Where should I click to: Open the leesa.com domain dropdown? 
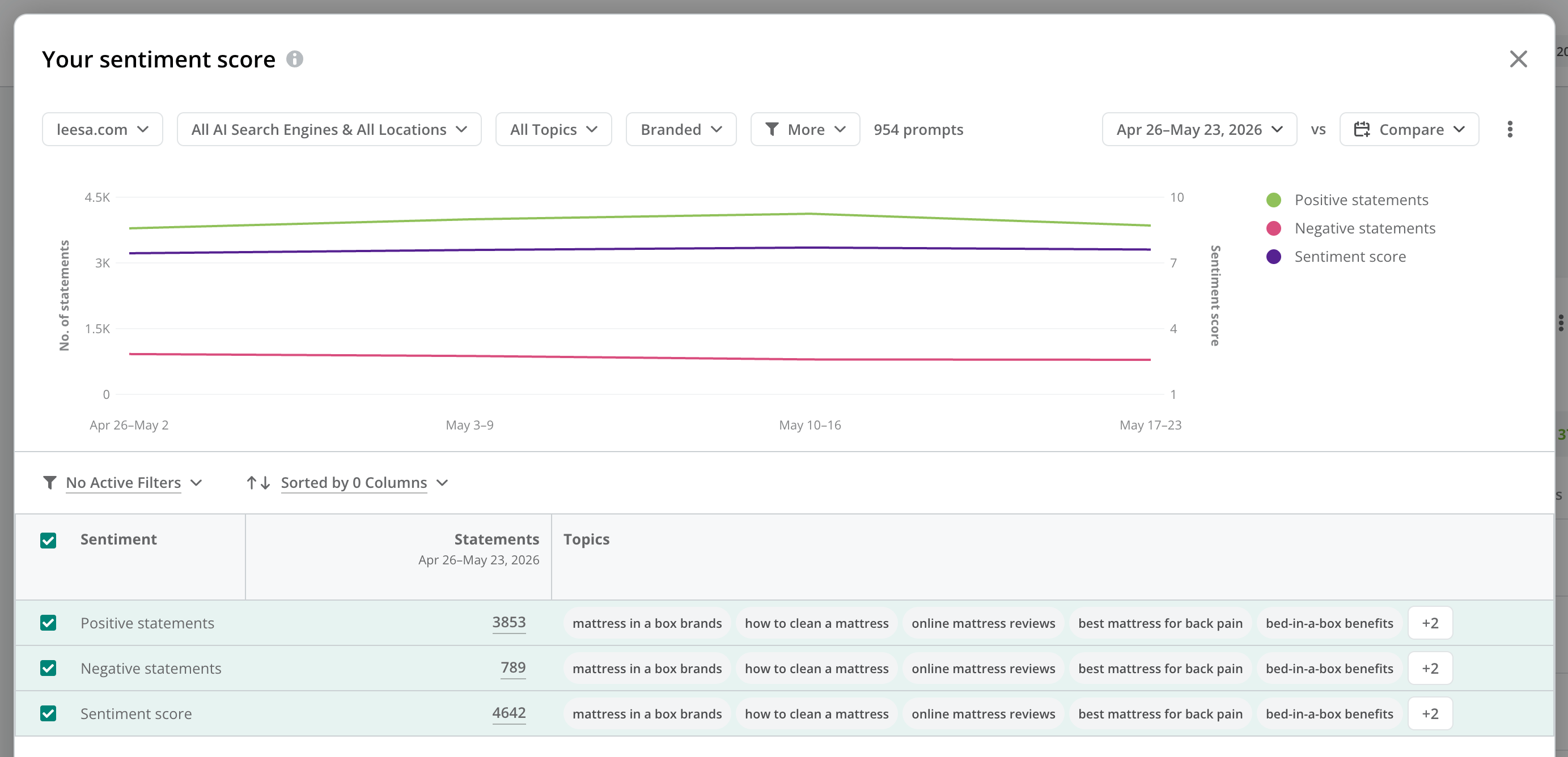point(102,129)
